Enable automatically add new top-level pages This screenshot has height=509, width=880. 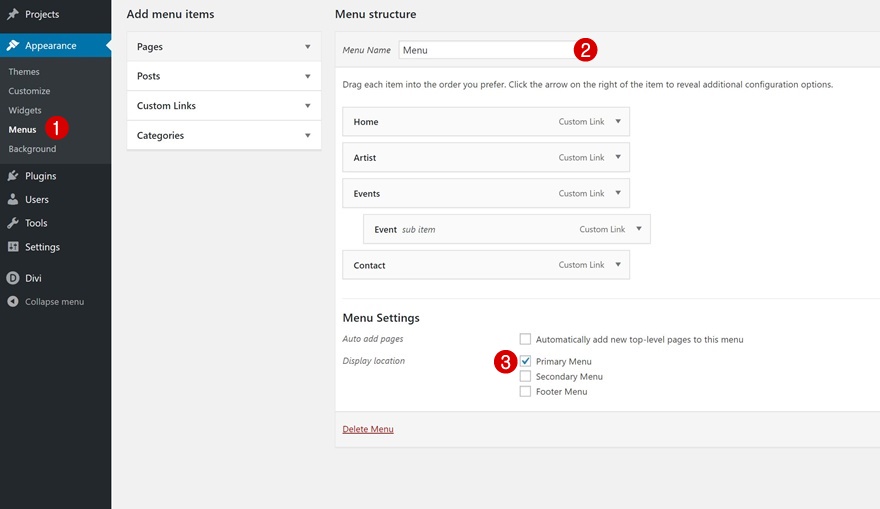click(525, 340)
